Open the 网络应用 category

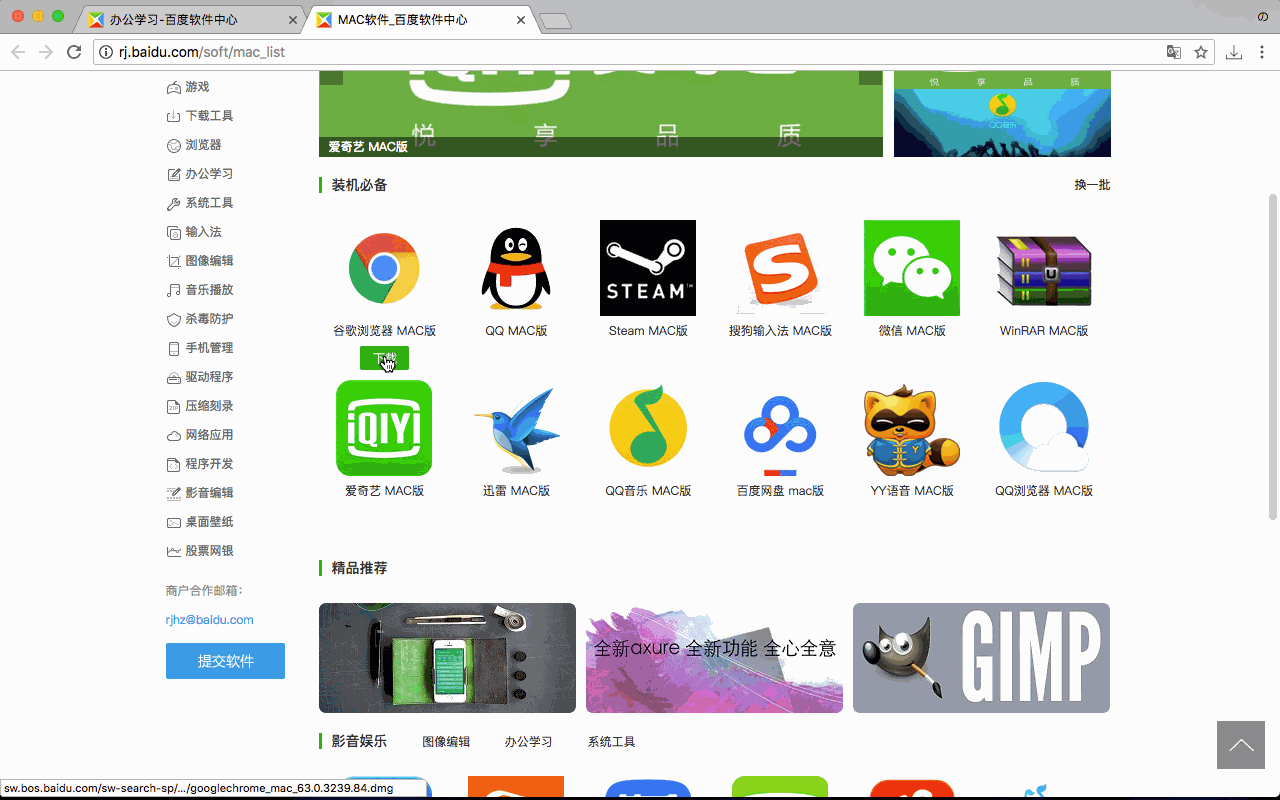200,435
